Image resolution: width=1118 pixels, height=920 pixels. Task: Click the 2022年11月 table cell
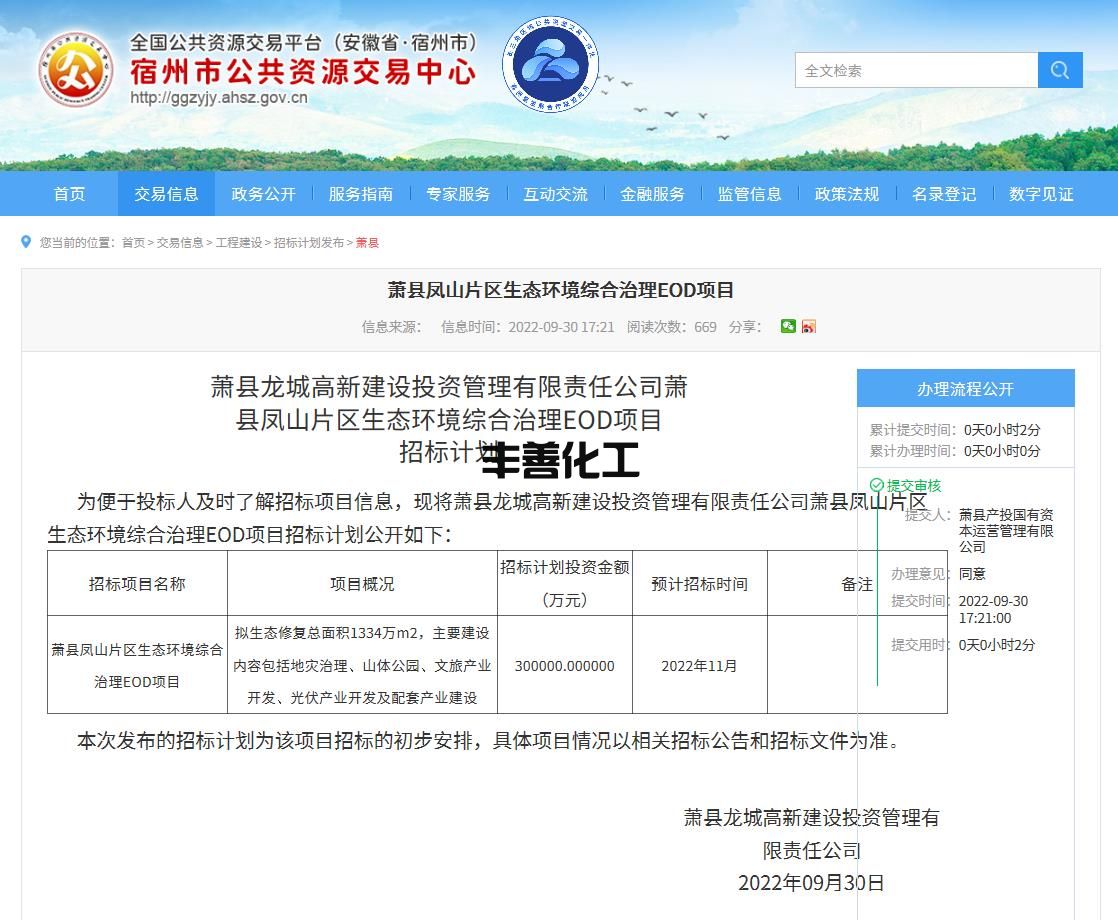point(699,665)
